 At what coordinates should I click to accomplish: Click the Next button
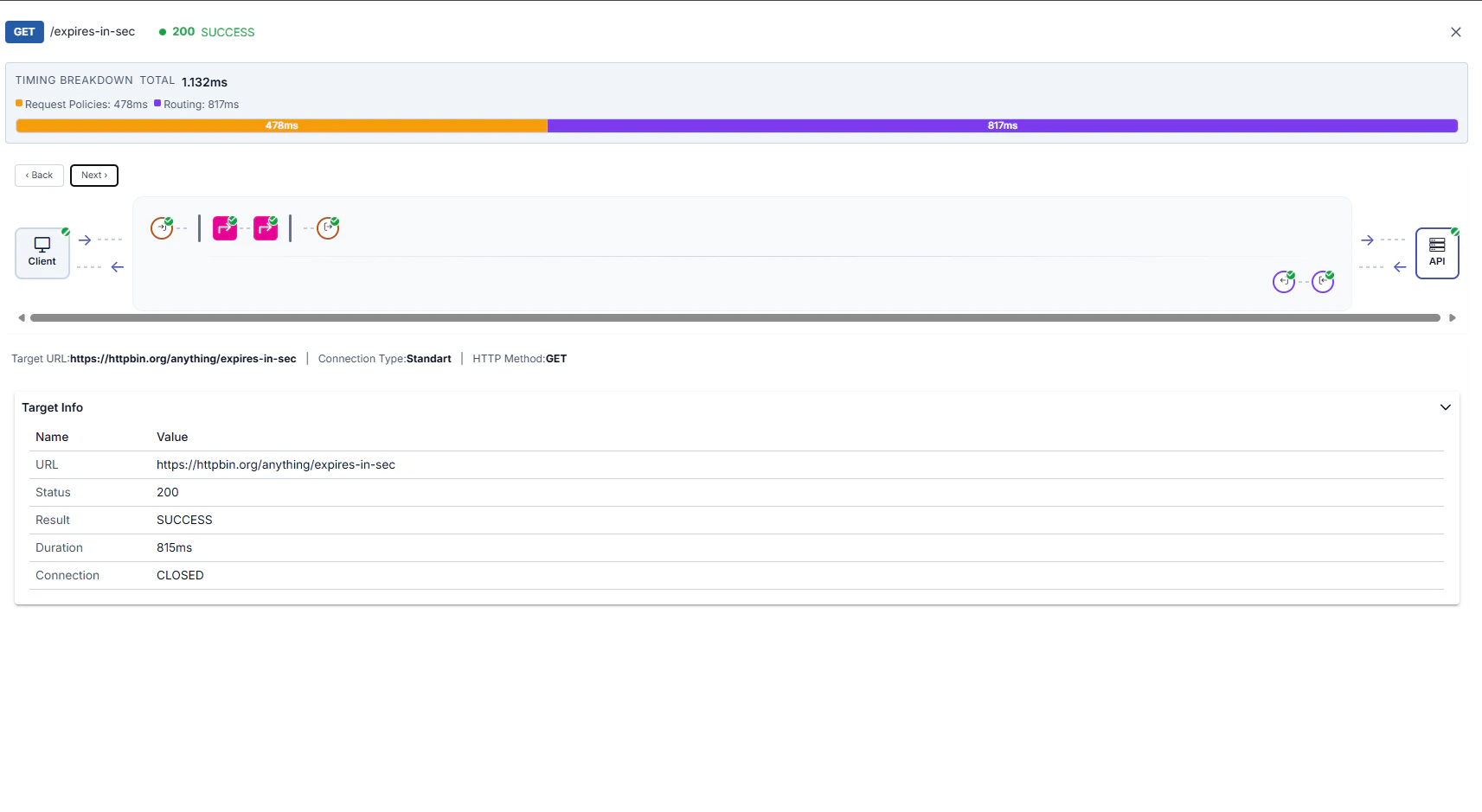pyautogui.click(x=93, y=175)
